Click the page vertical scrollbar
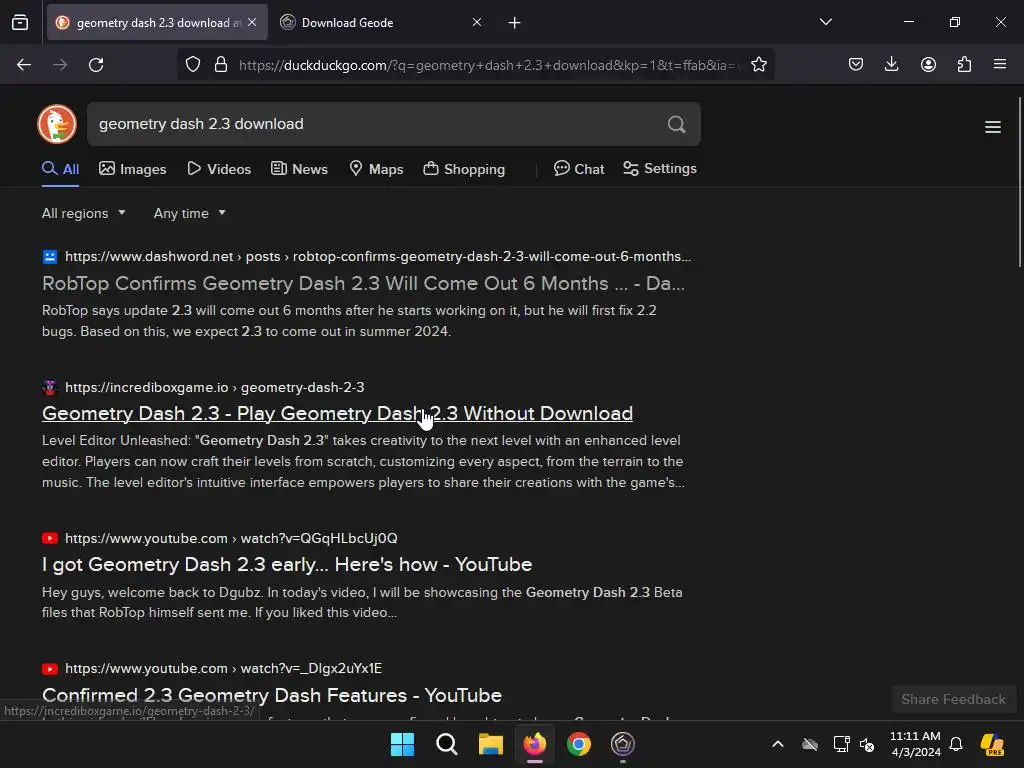The image size is (1024, 768). click(1019, 182)
